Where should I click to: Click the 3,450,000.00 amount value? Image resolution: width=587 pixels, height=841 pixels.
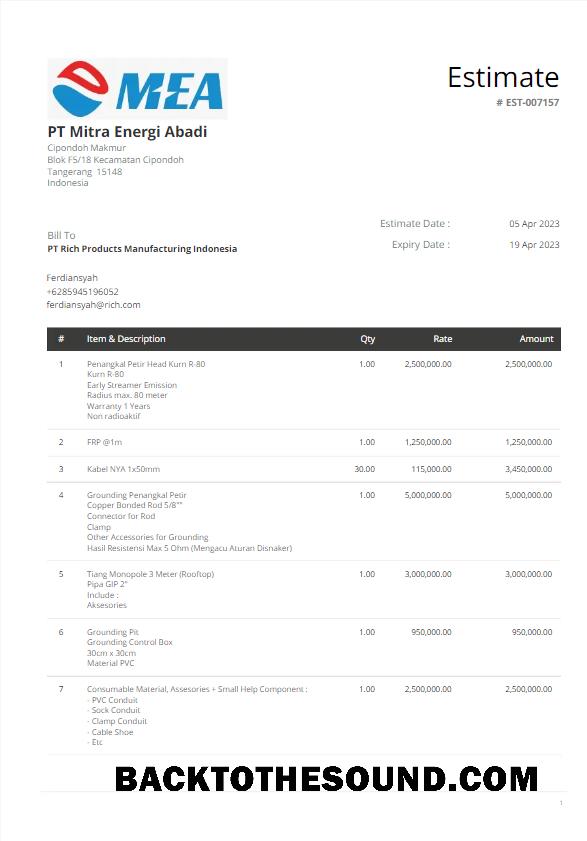click(529, 469)
